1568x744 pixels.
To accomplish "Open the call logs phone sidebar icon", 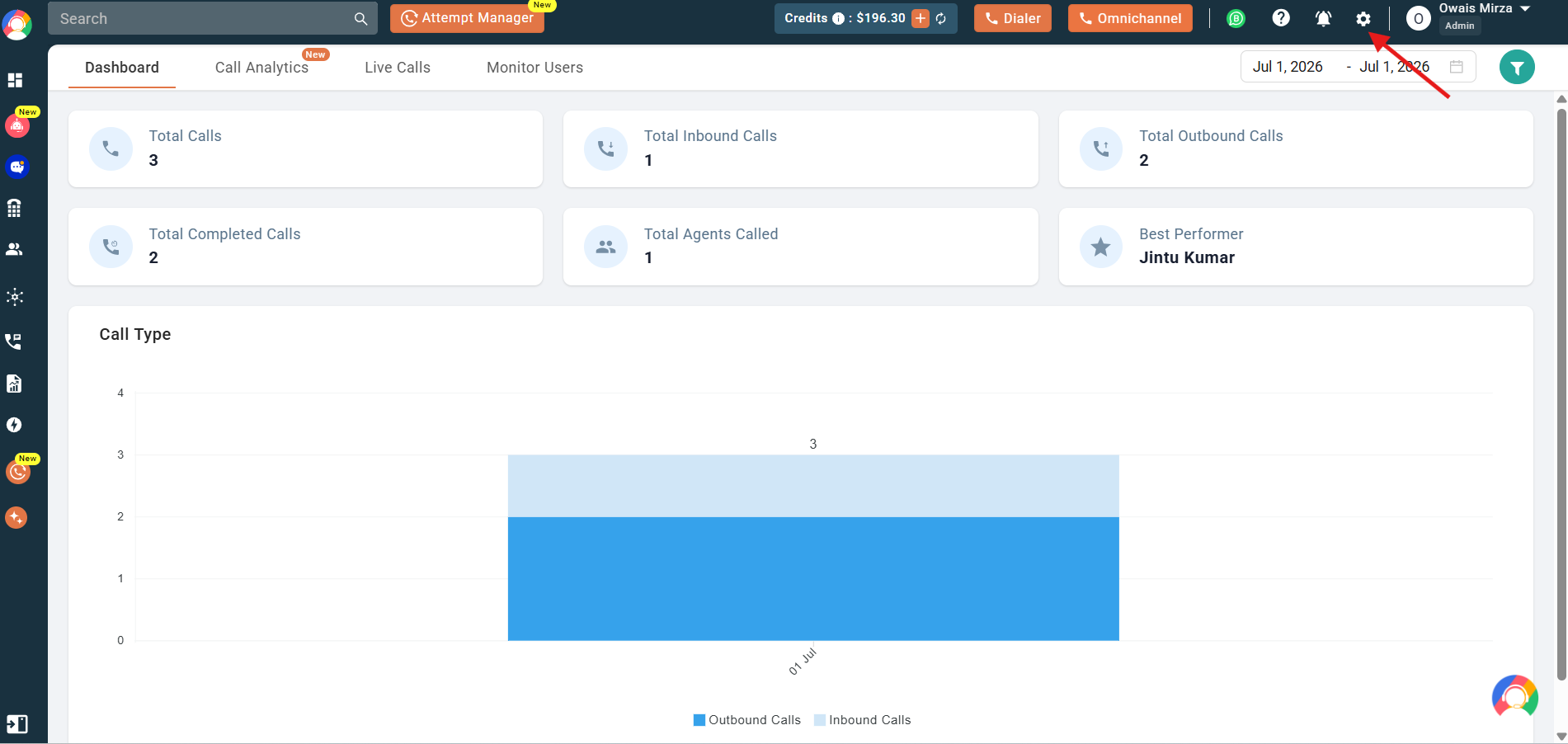I will pyautogui.click(x=14, y=341).
